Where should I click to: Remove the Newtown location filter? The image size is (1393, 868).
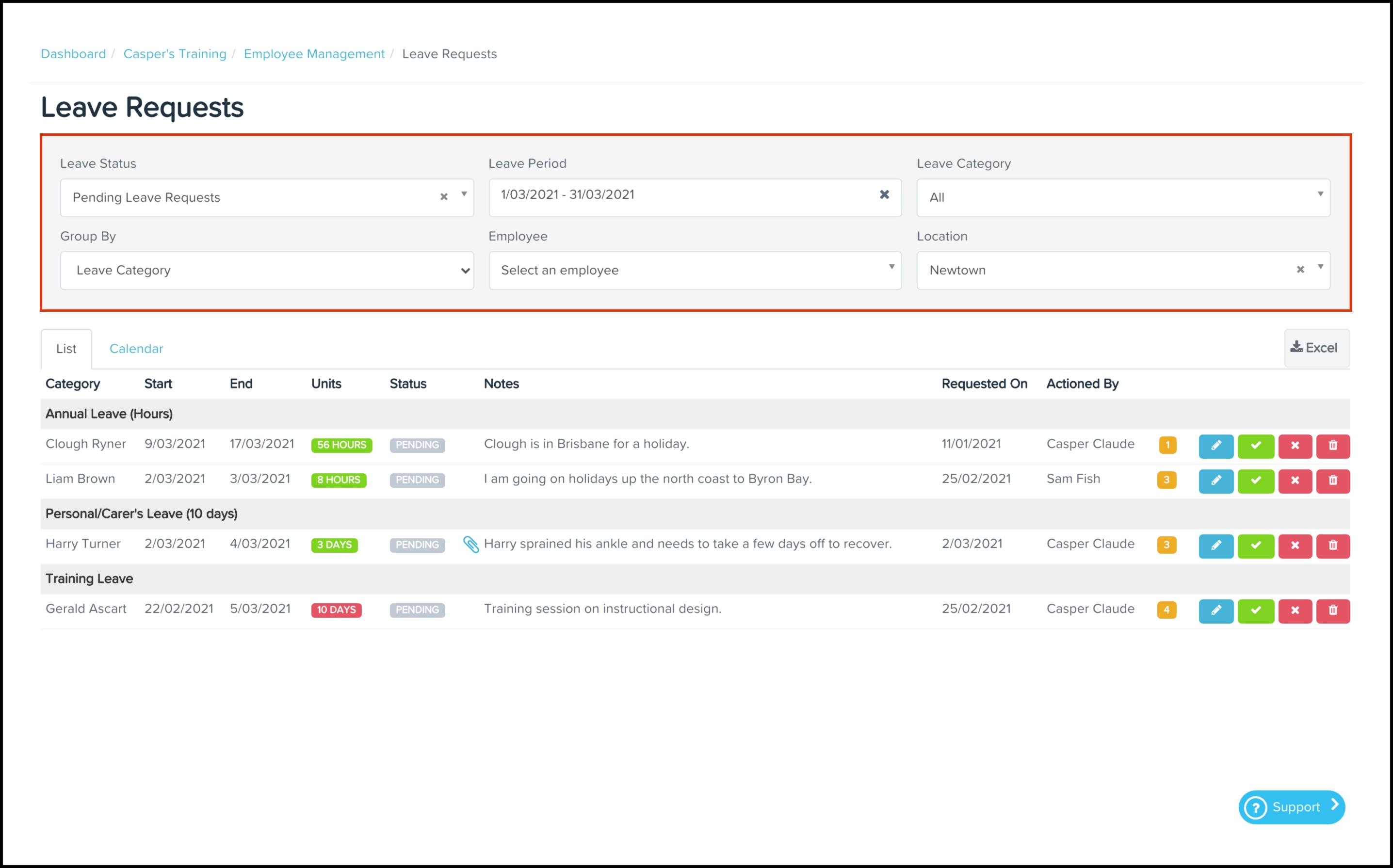[1300, 270]
